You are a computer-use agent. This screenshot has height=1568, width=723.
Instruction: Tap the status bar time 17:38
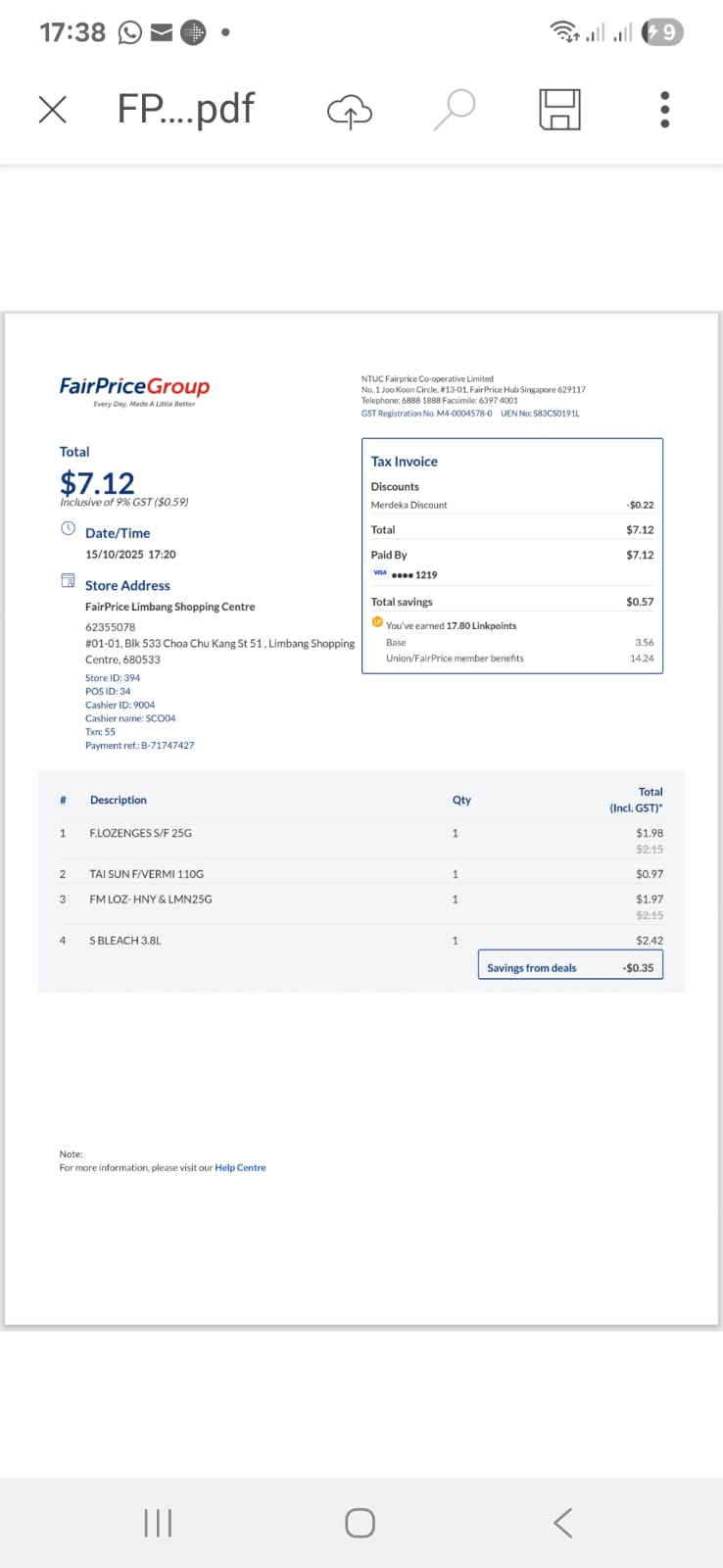click(72, 32)
